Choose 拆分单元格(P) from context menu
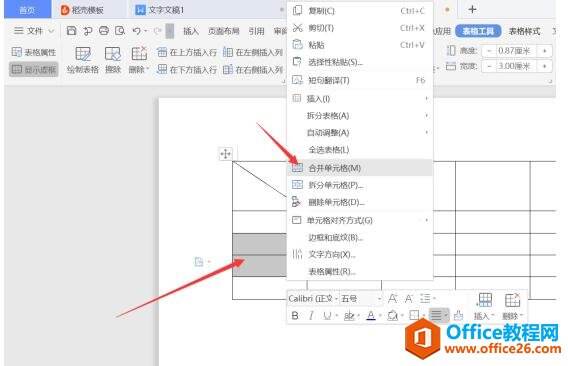The image size is (568, 366). (360, 185)
